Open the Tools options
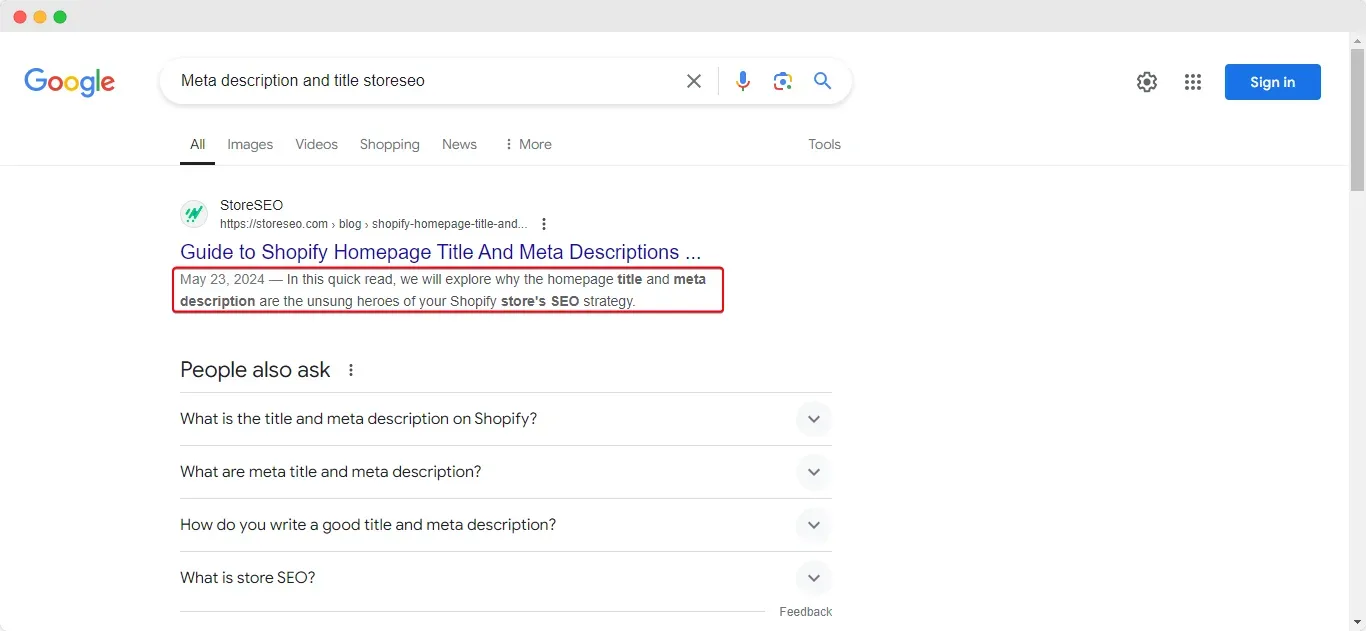Viewport: 1366px width, 631px height. [x=824, y=144]
